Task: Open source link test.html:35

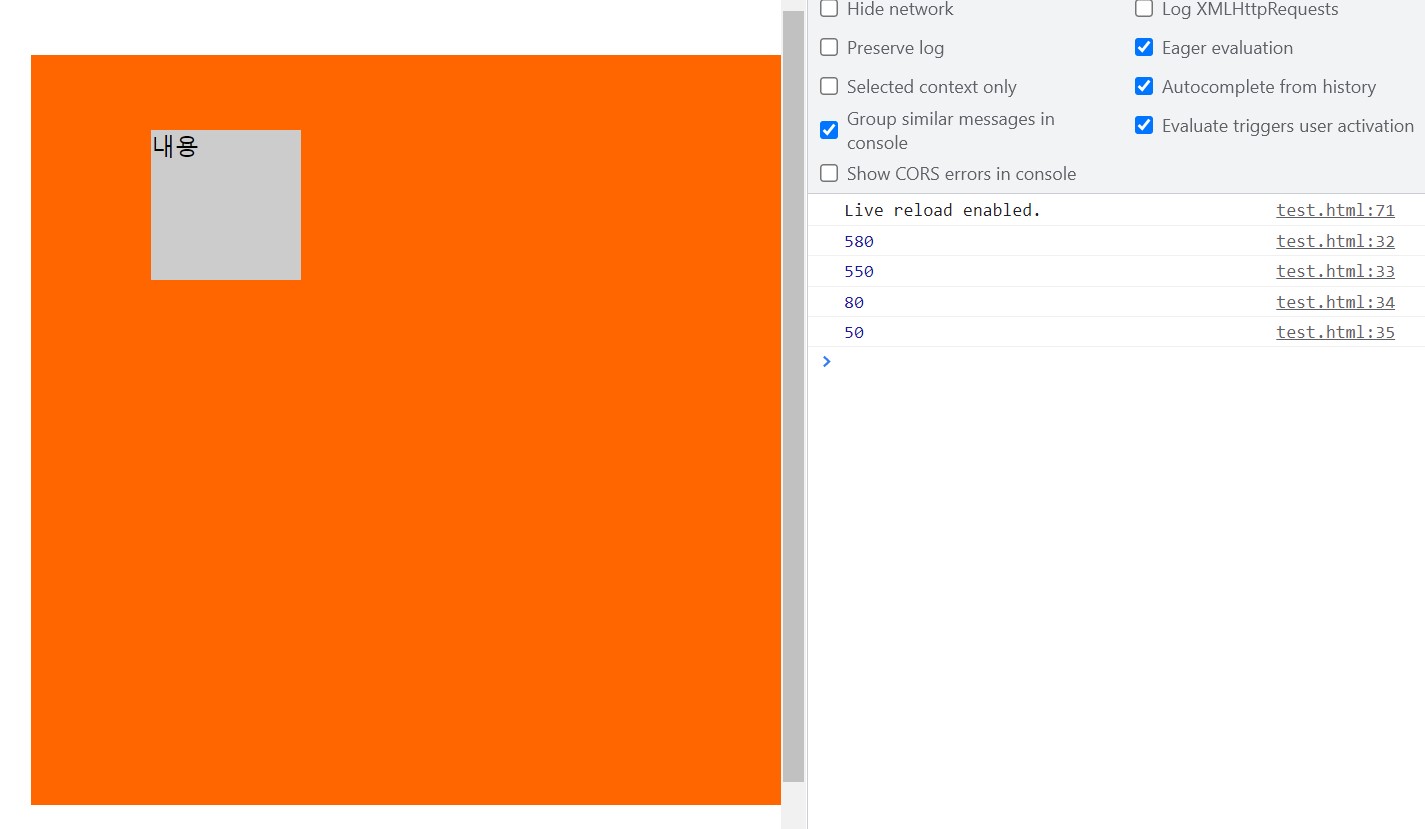Action: click(x=1335, y=332)
